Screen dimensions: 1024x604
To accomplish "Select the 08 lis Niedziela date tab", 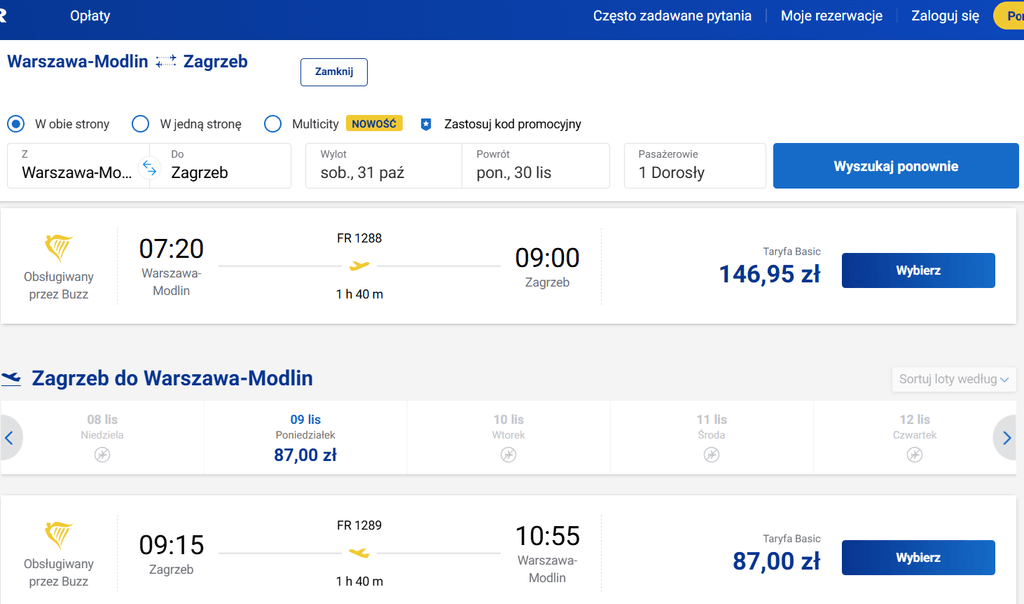I will (x=103, y=437).
